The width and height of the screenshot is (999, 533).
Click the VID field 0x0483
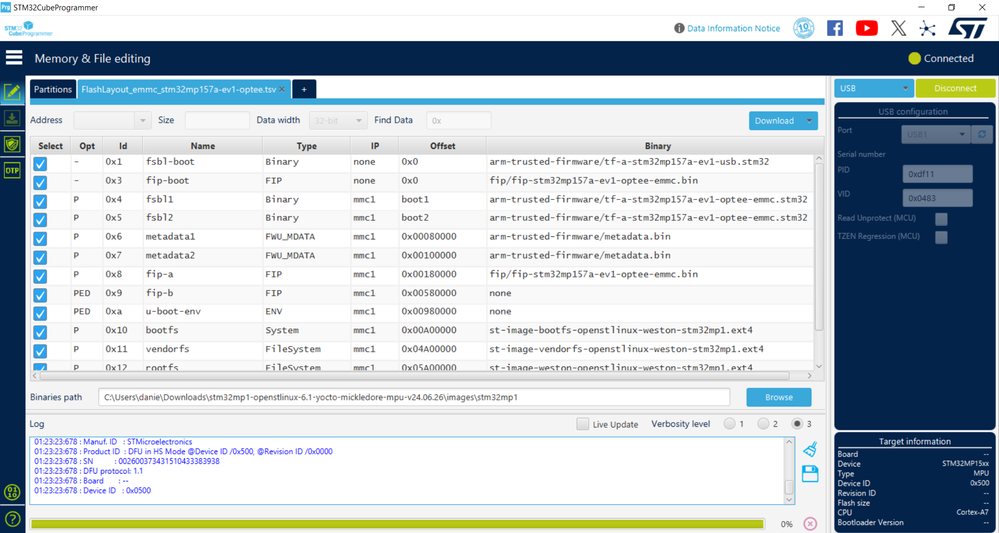tap(937, 197)
